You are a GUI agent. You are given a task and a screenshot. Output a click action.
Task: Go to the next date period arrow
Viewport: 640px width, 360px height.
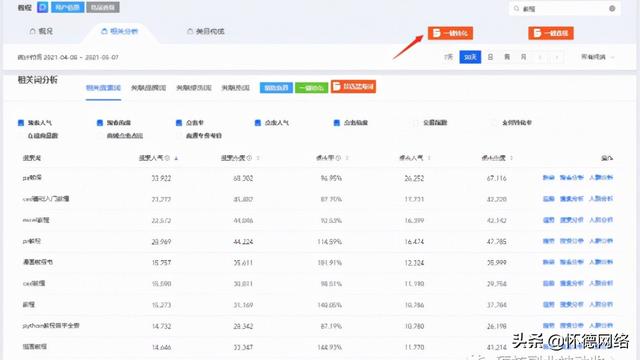pyautogui.click(x=557, y=58)
